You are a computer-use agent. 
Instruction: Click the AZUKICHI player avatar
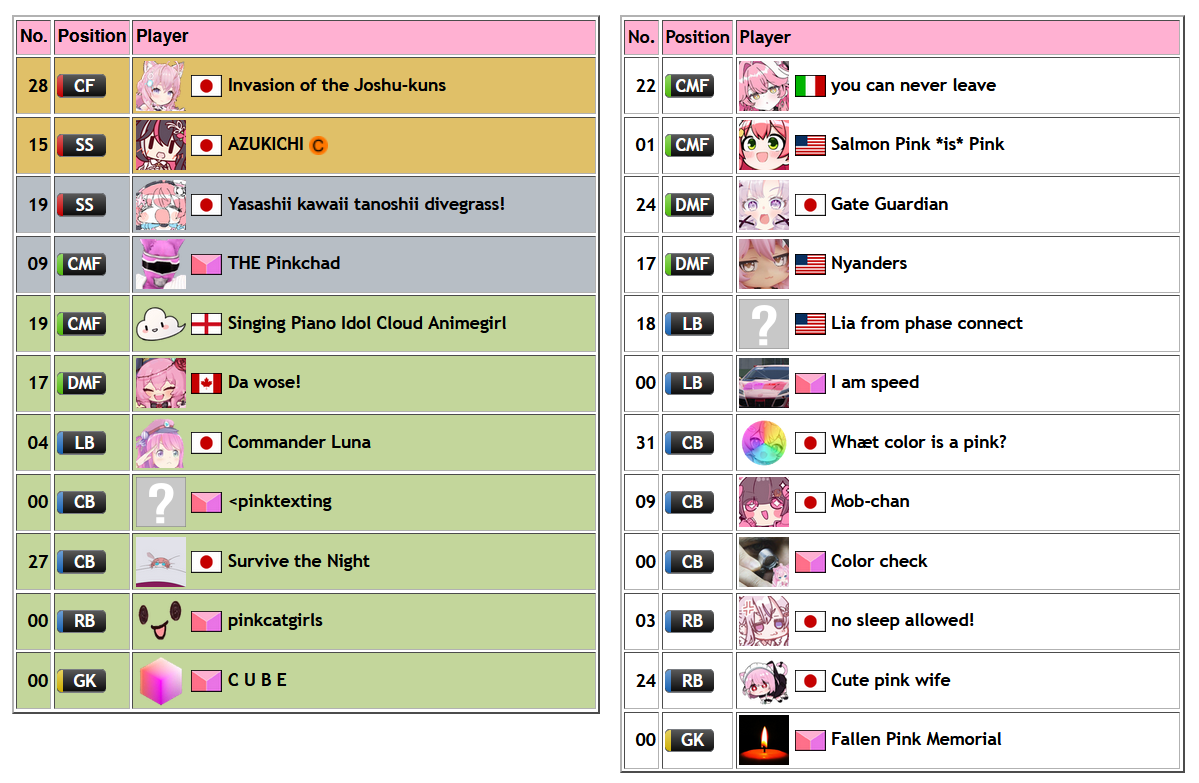(161, 145)
